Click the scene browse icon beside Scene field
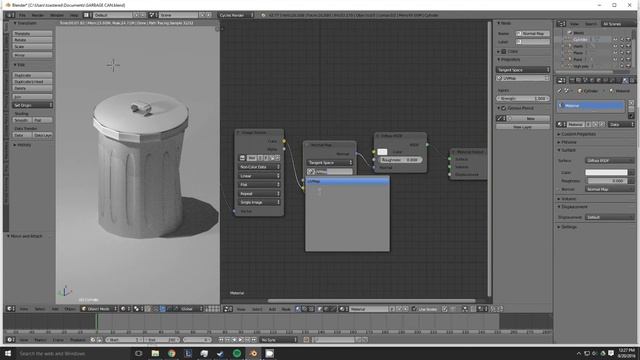640x360 pixels. click(x=153, y=15)
